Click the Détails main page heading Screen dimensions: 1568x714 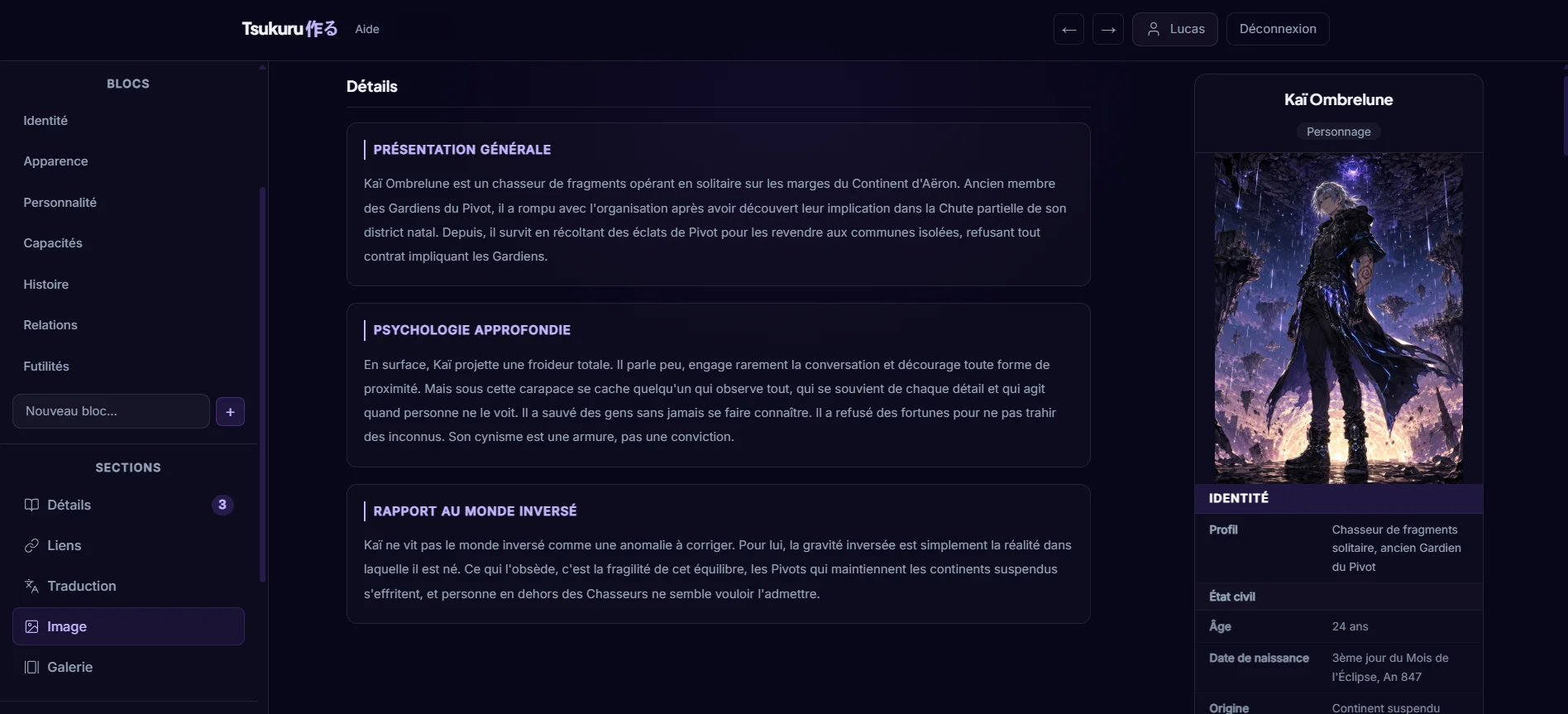(x=371, y=87)
